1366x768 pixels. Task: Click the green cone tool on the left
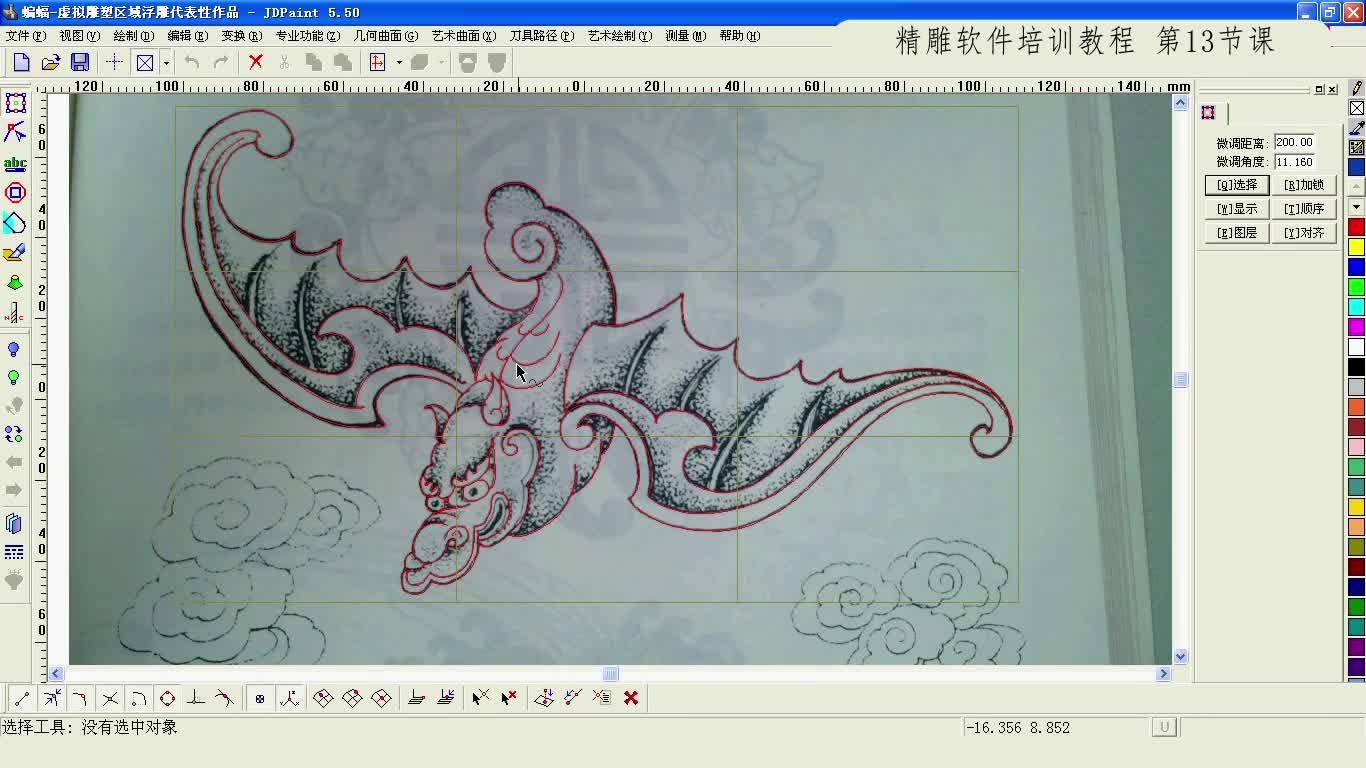(15, 283)
